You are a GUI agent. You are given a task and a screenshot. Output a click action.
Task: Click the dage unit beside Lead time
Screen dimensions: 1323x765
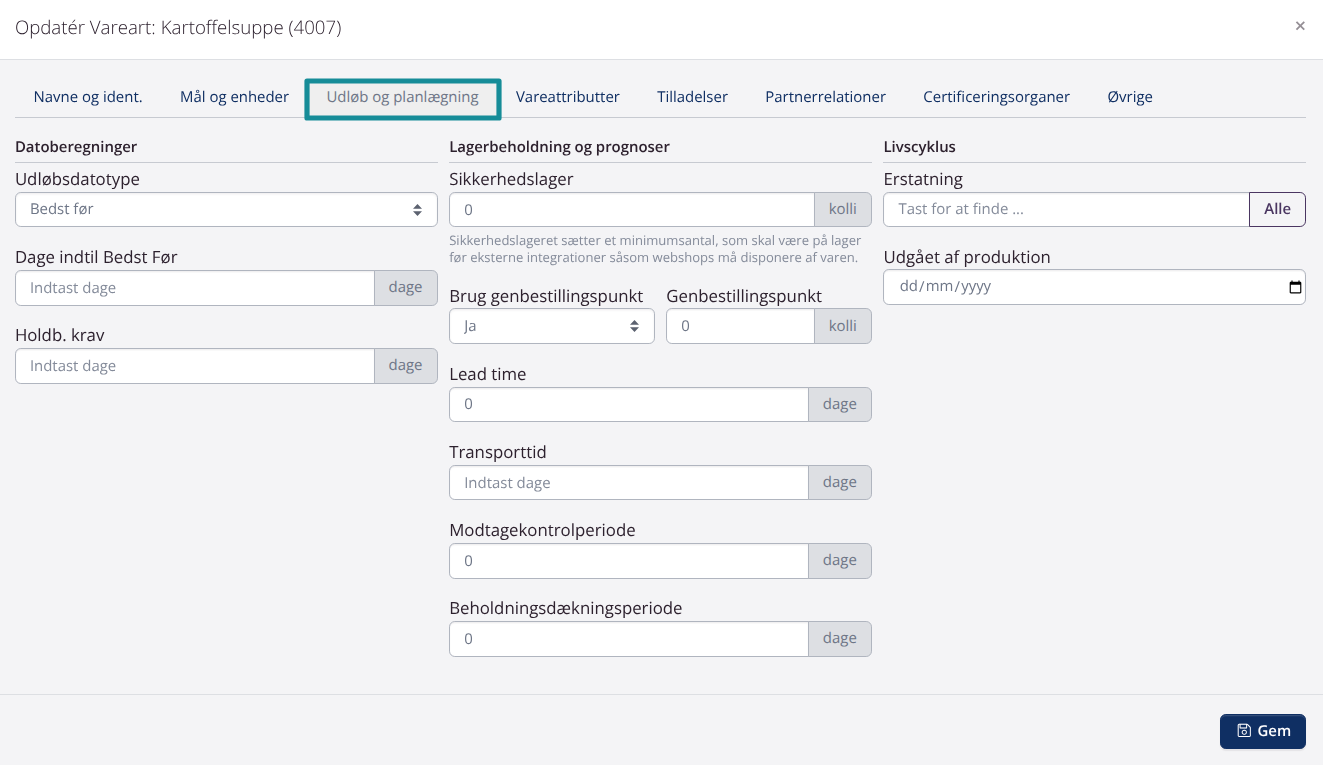[840, 405]
